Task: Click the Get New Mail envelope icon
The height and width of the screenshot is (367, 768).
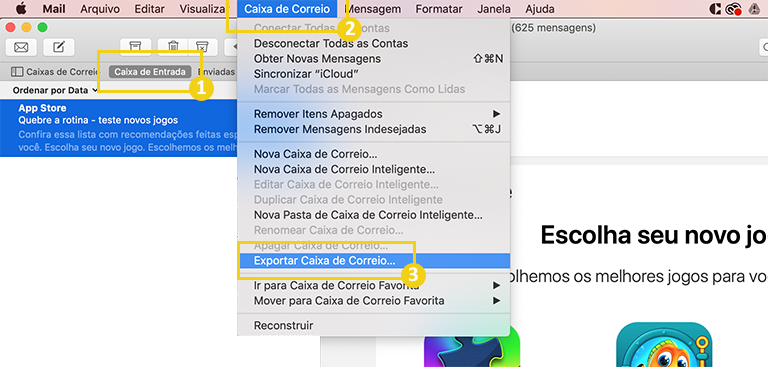Action: point(21,48)
